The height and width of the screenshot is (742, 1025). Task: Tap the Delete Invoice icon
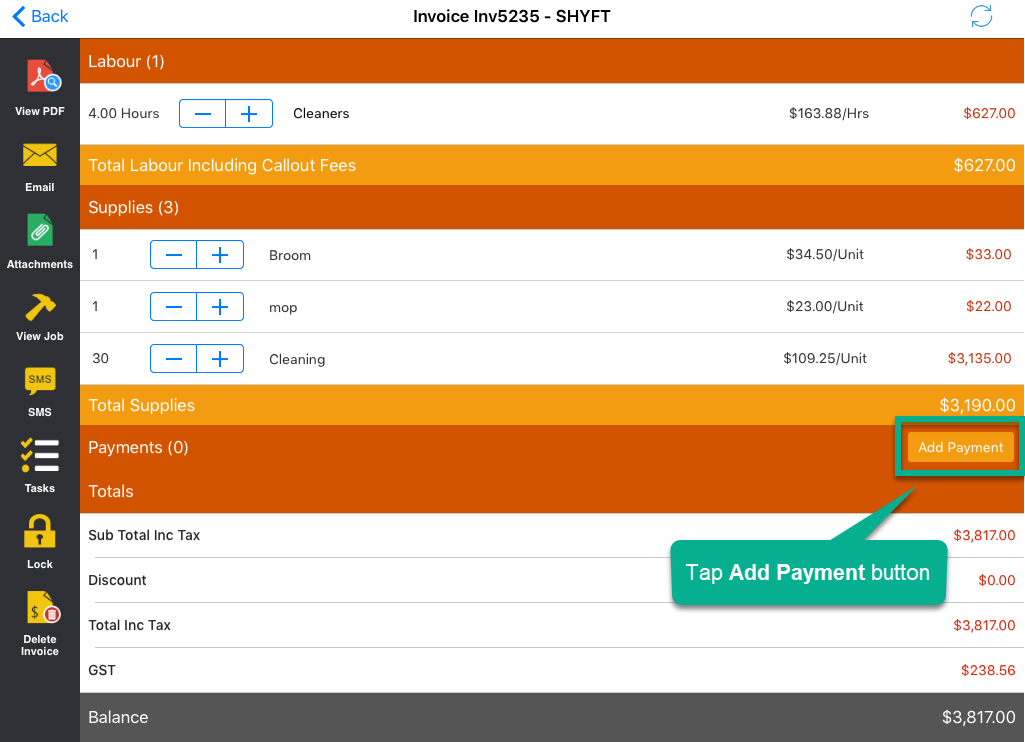point(40,609)
